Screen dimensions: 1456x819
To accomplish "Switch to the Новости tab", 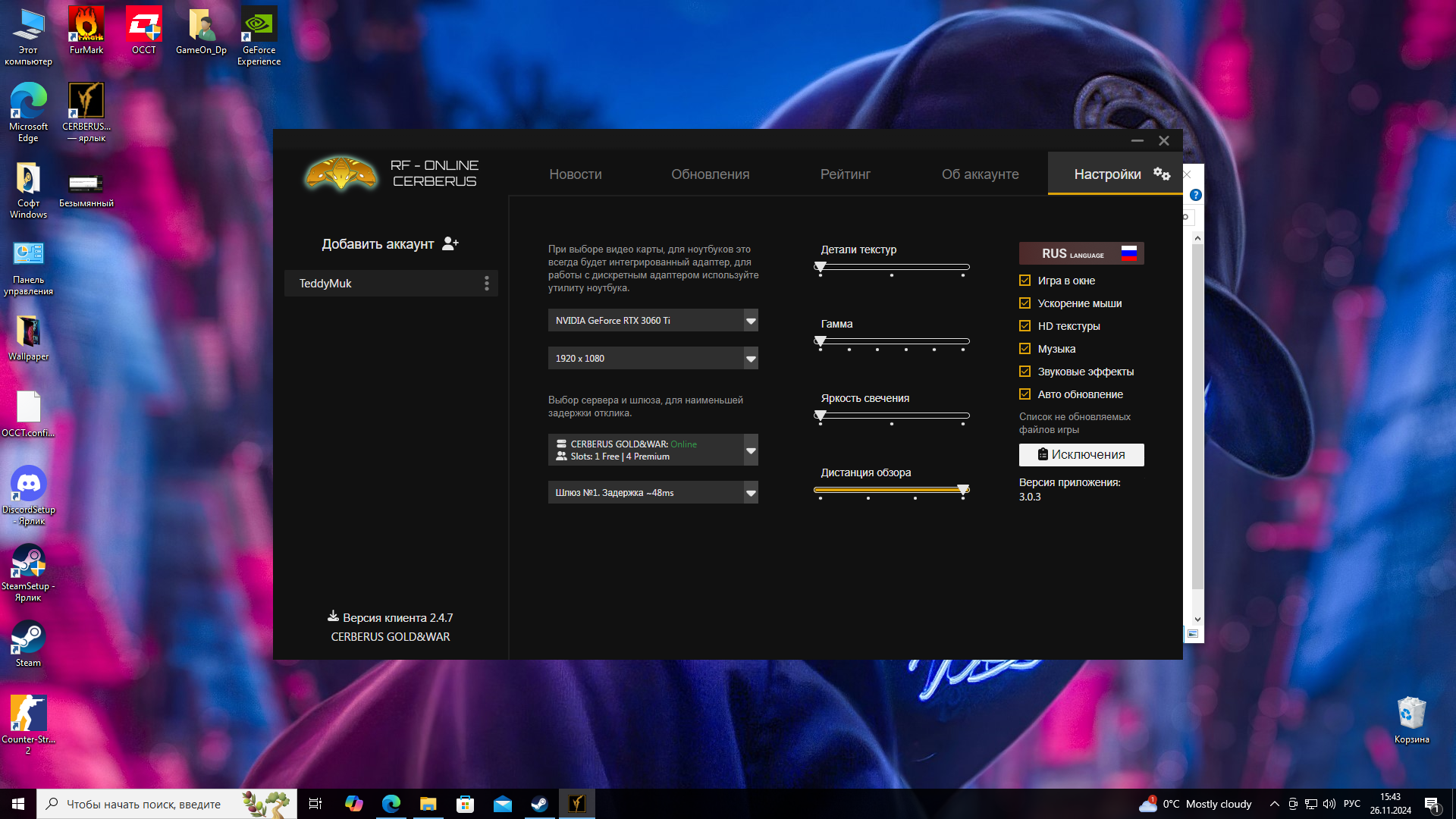I will coord(576,174).
